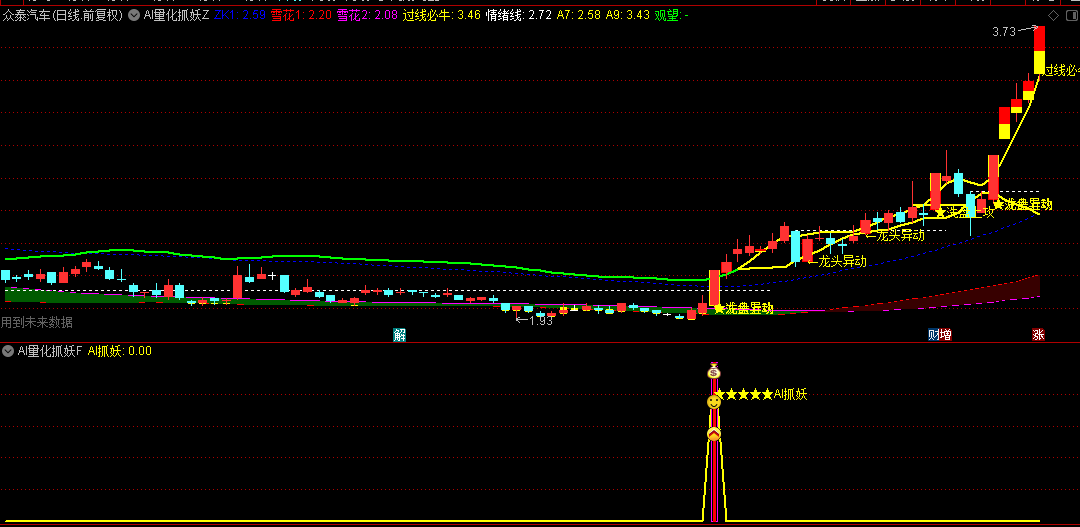
Task: Click the 雪花2: 2.08 legend value
Action: 367,15
